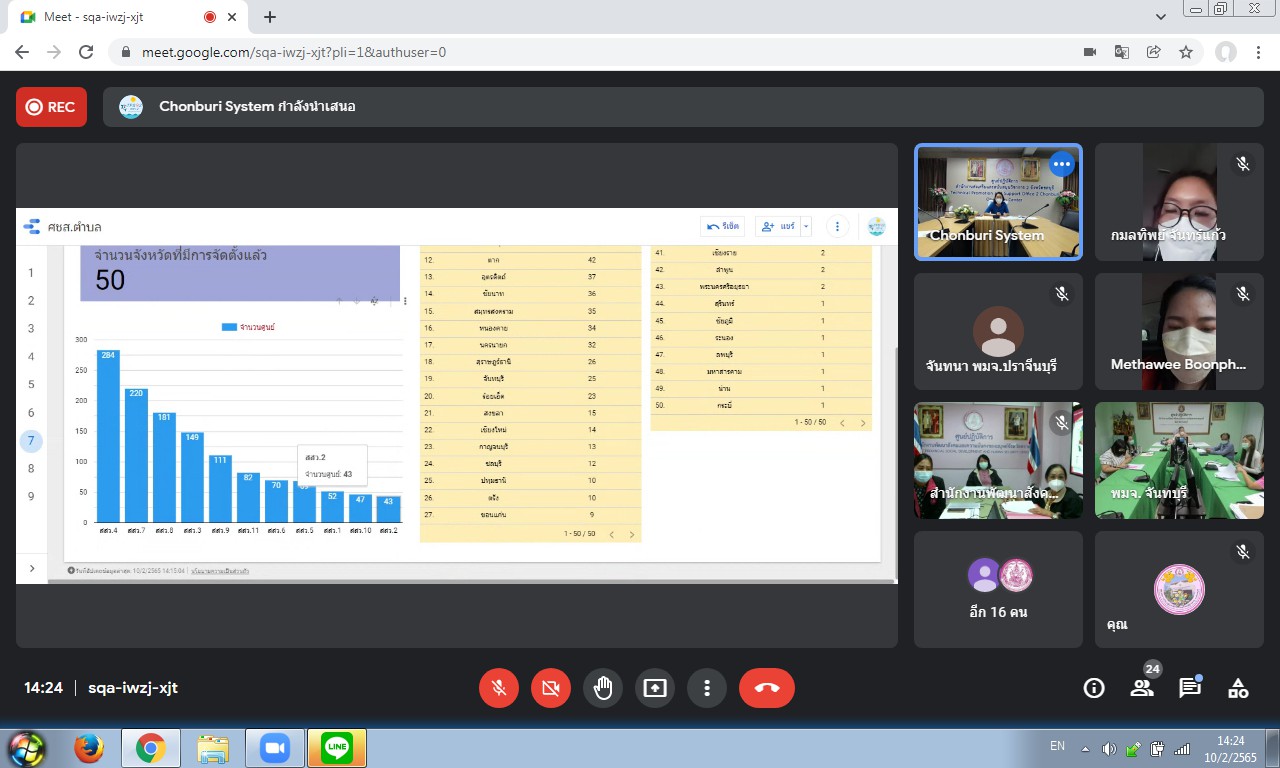Show the participants list
Image resolution: width=1280 pixels, height=768 pixels.
pos(1141,688)
